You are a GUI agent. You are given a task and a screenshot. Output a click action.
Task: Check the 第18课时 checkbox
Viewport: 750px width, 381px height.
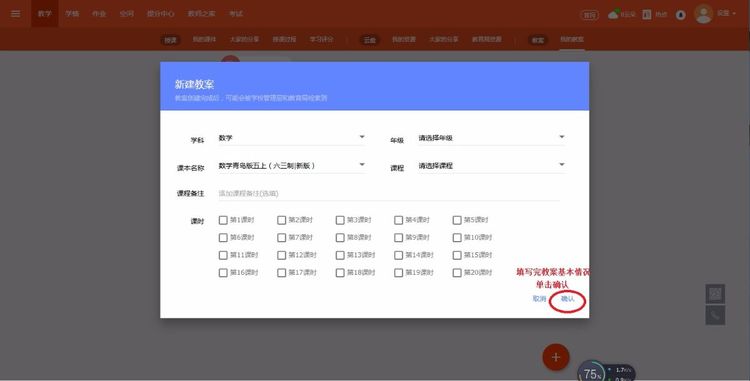(340, 272)
